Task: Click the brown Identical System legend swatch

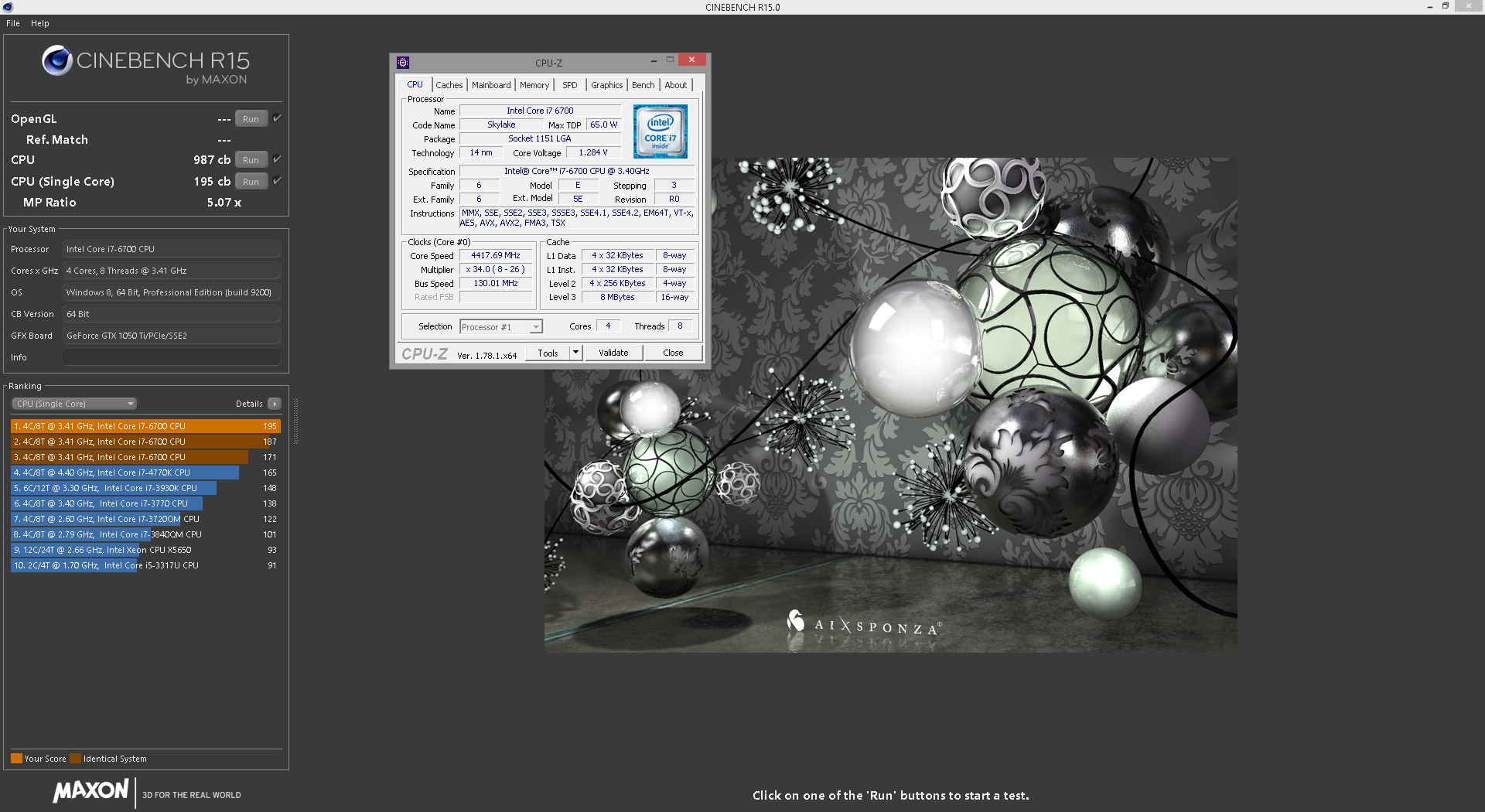Action: point(75,758)
